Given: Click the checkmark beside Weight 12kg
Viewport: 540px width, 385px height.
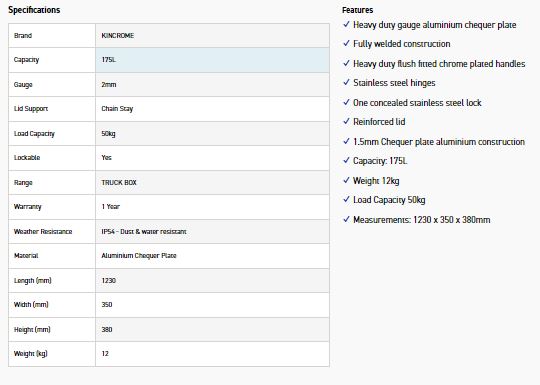Looking at the screenshot, I should (x=346, y=180).
